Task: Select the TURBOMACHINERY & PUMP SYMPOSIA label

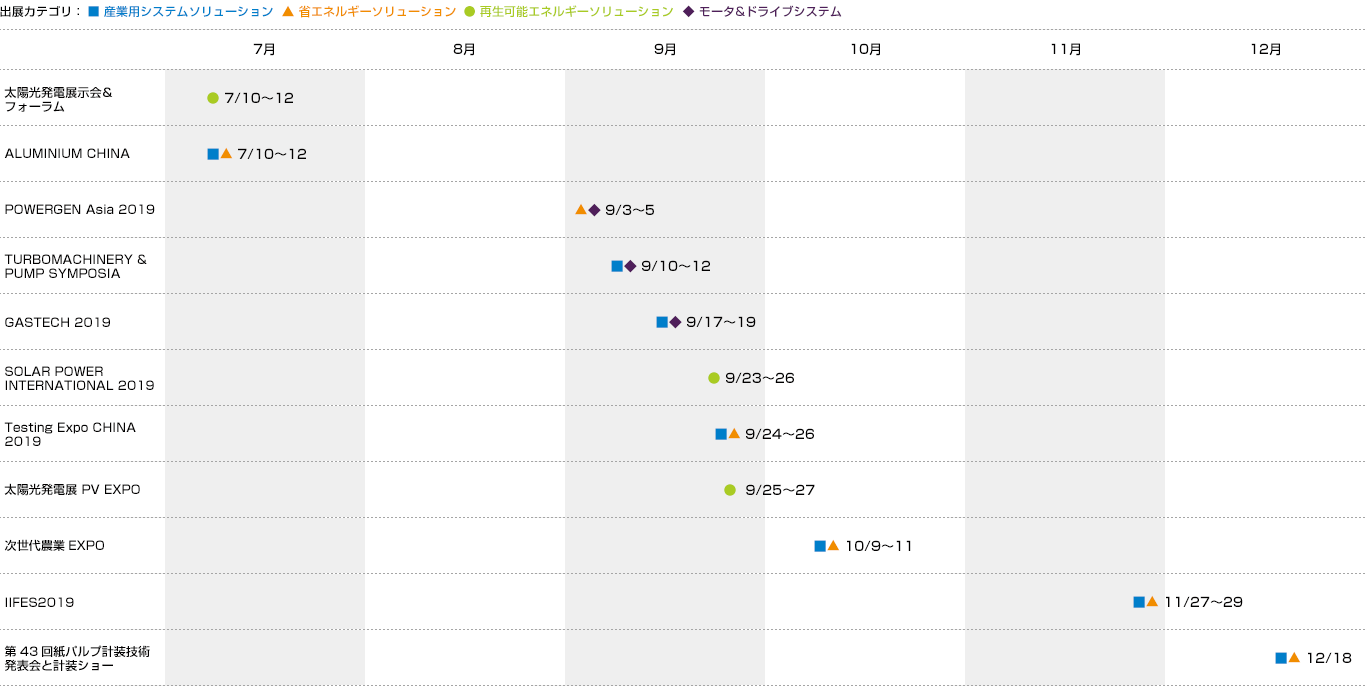Action: [76, 266]
